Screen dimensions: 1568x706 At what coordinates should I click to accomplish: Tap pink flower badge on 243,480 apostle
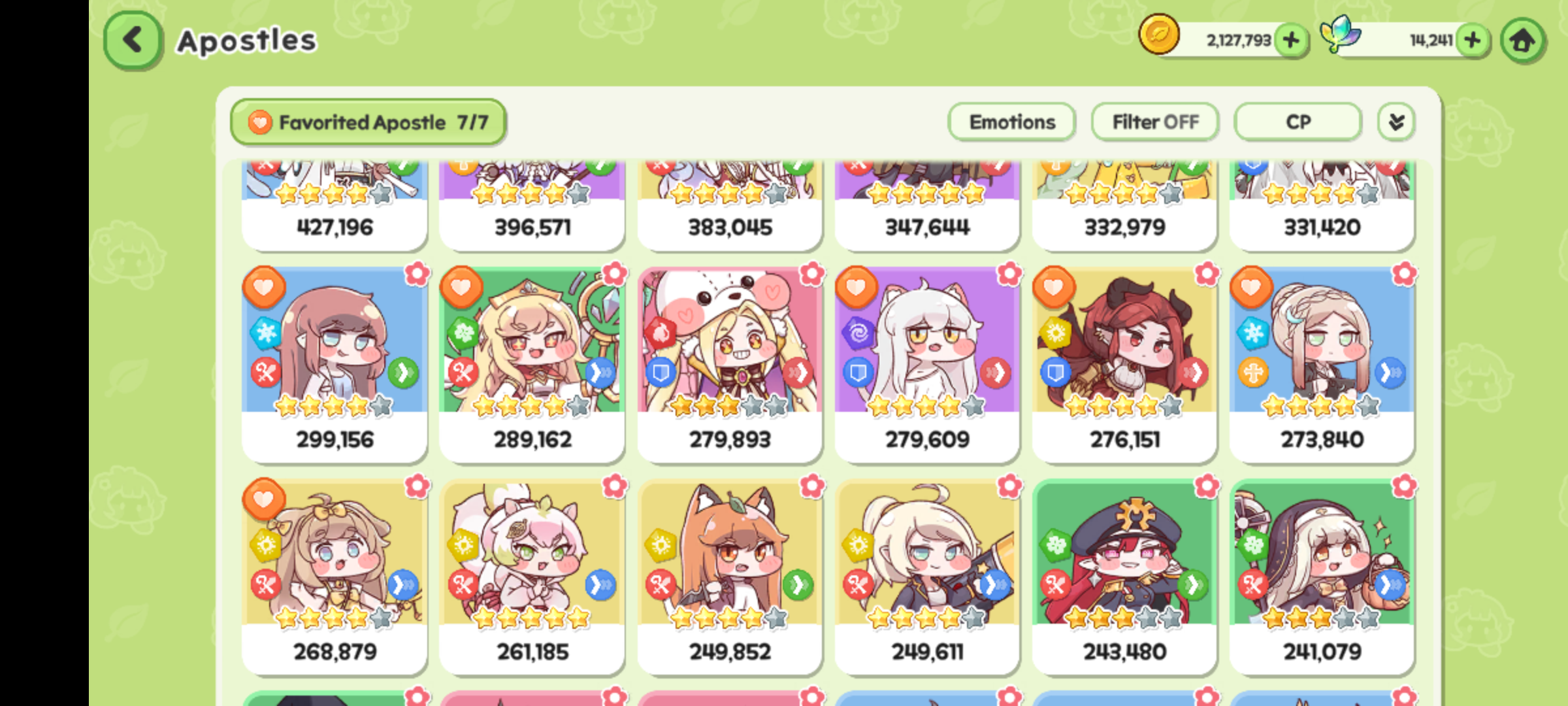click(1206, 486)
